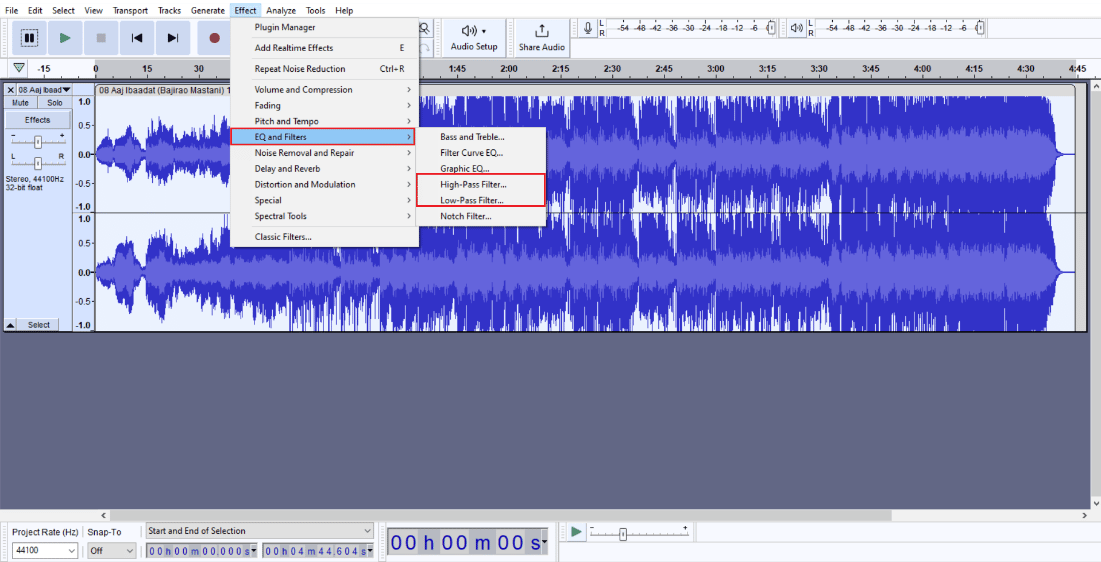Open selection end time format arrow
This screenshot has width=1101, height=562.
370,551
